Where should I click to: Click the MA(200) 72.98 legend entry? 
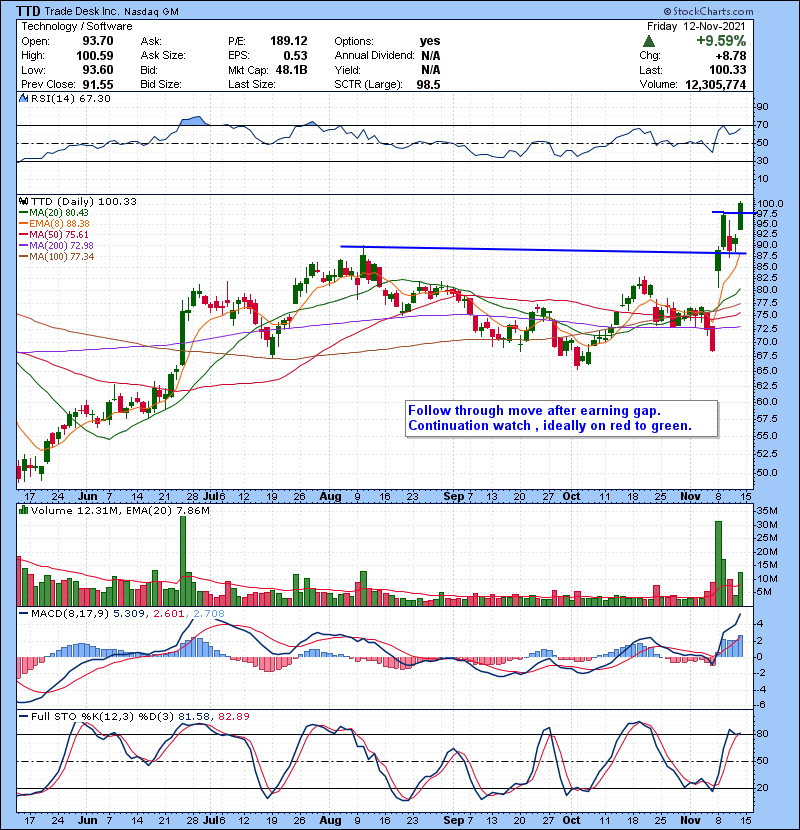pyautogui.click(x=56, y=246)
